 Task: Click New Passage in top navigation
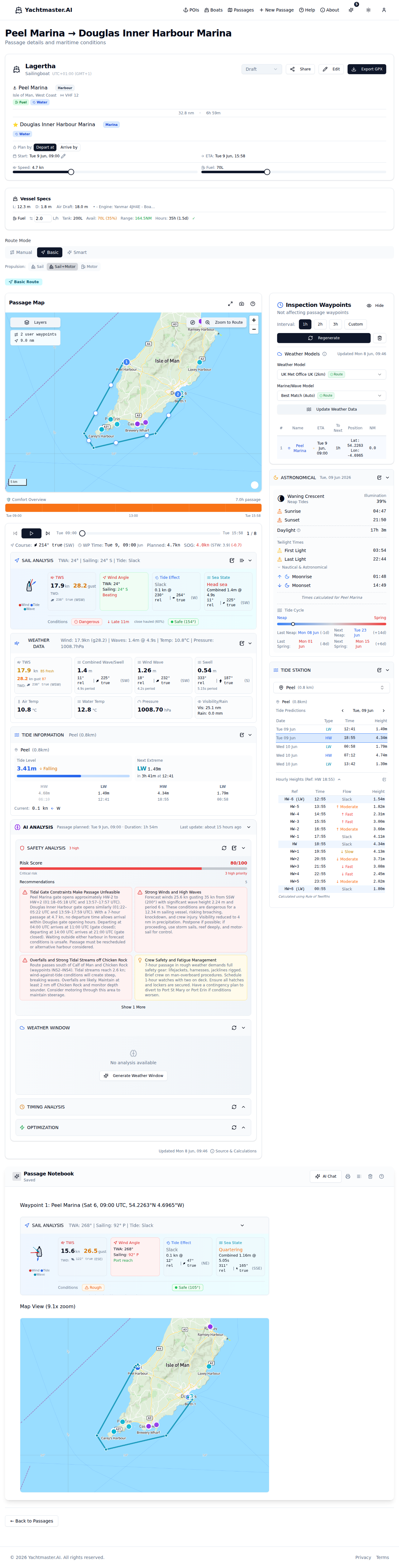(276, 10)
